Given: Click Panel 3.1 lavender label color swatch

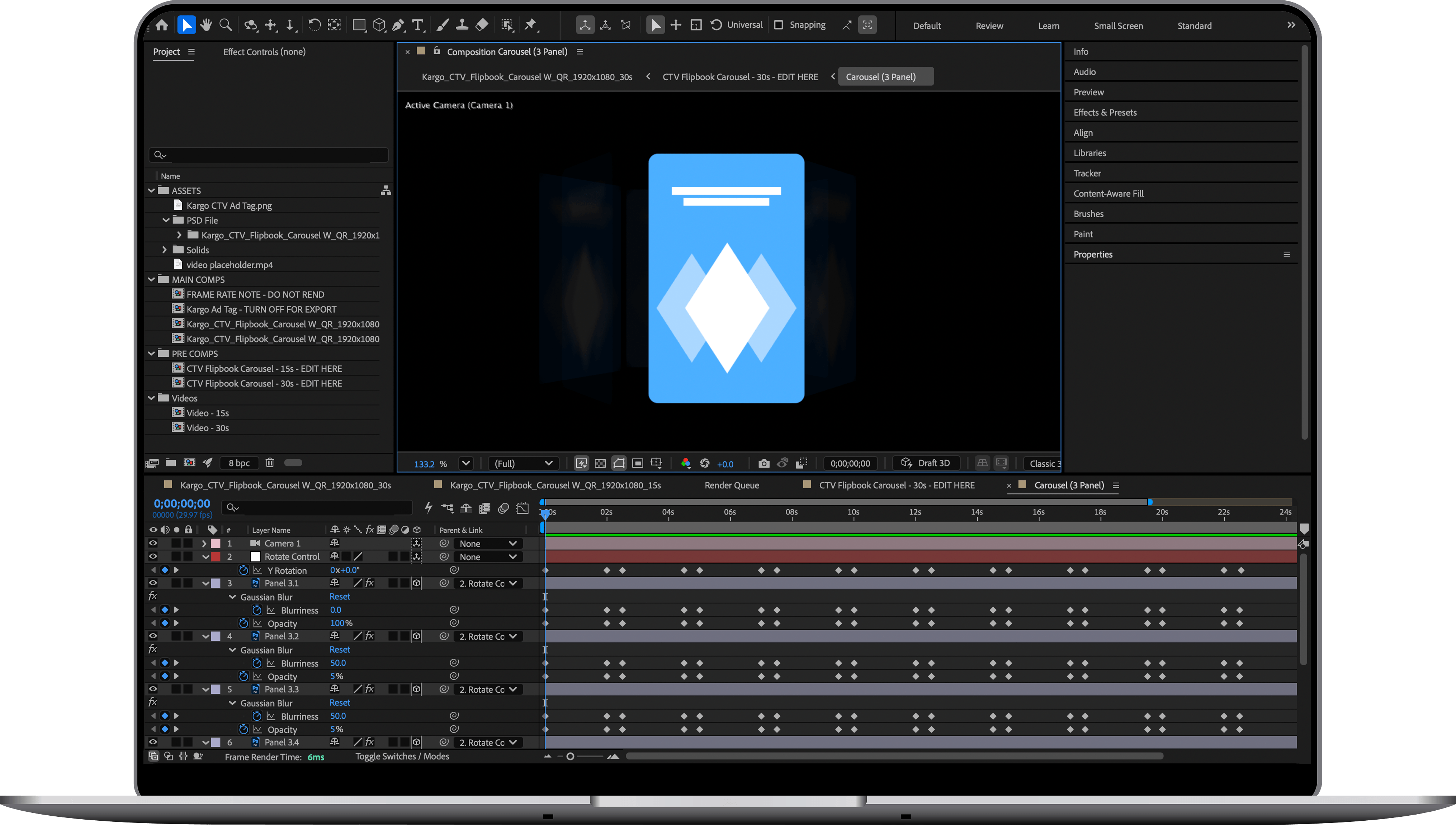Looking at the screenshot, I should (x=216, y=583).
